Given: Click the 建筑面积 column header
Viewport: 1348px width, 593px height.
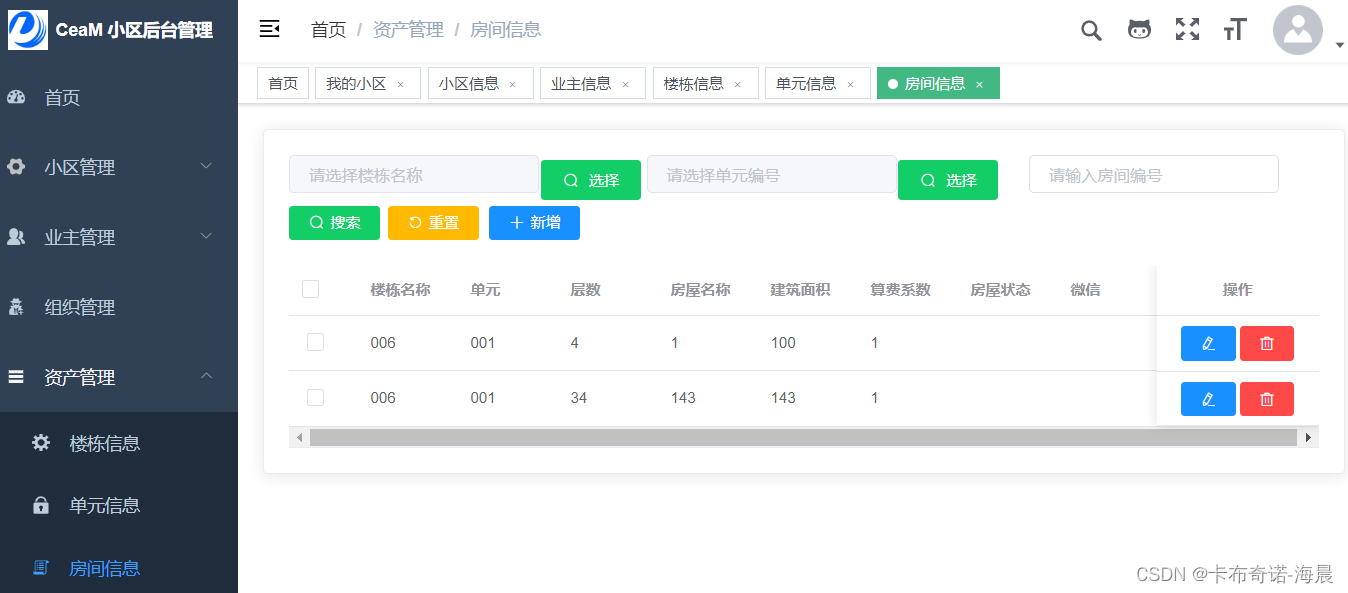Looking at the screenshot, I should click(800, 290).
